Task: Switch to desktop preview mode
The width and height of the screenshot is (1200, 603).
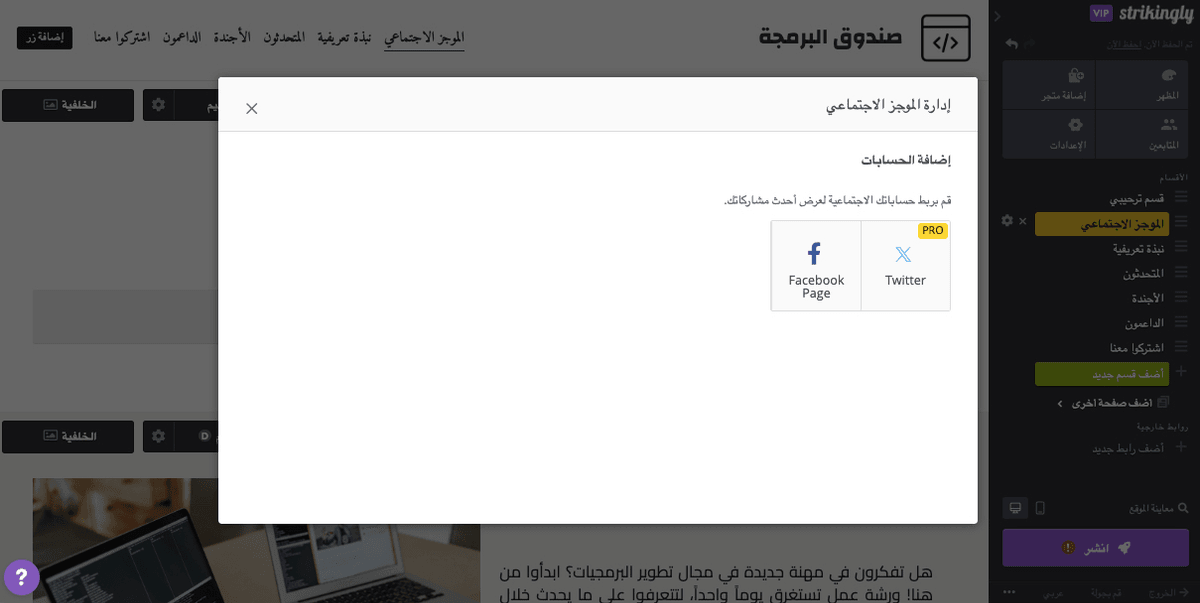Action: coord(1016,509)
